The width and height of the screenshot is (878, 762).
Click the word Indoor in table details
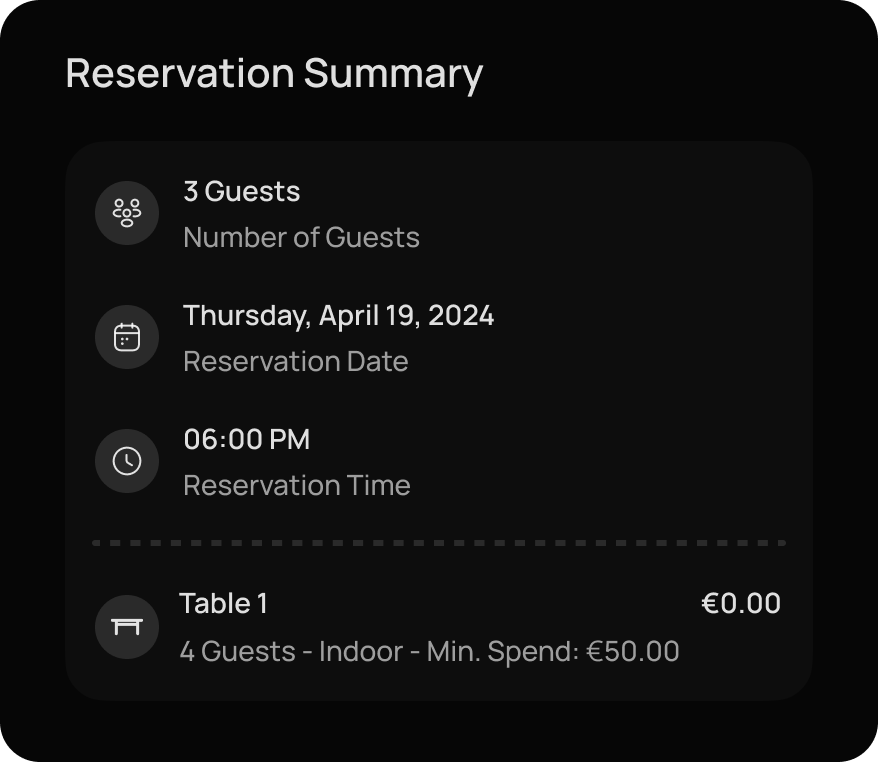pyautogui.click(x=361, y=652)
